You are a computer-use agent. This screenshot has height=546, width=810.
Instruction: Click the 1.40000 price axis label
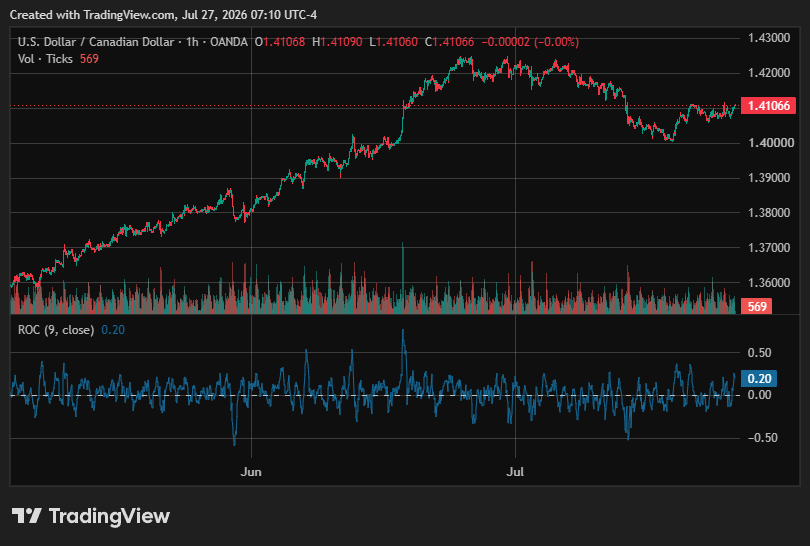769,143
